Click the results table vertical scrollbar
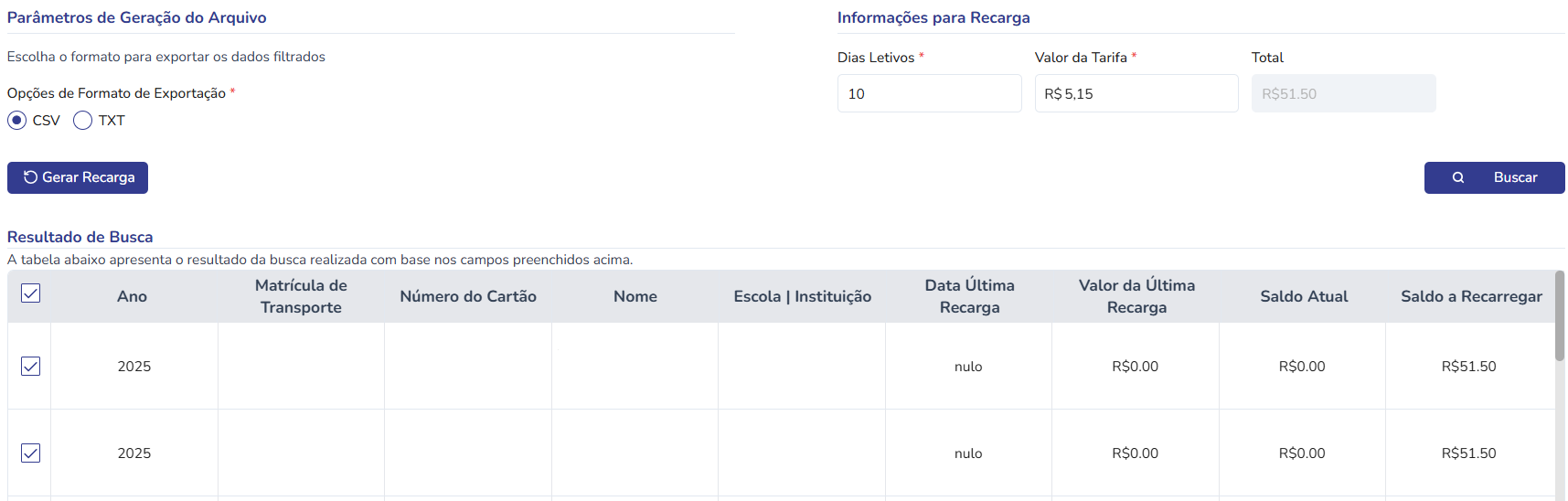Screen dimensions: 1568x501 [x=1559, y=316]
